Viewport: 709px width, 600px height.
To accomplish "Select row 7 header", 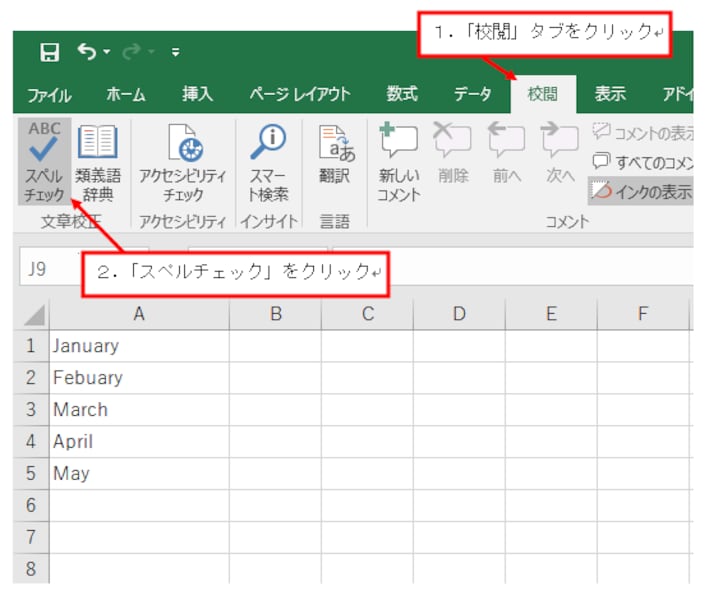I will (x=31, y=537).
